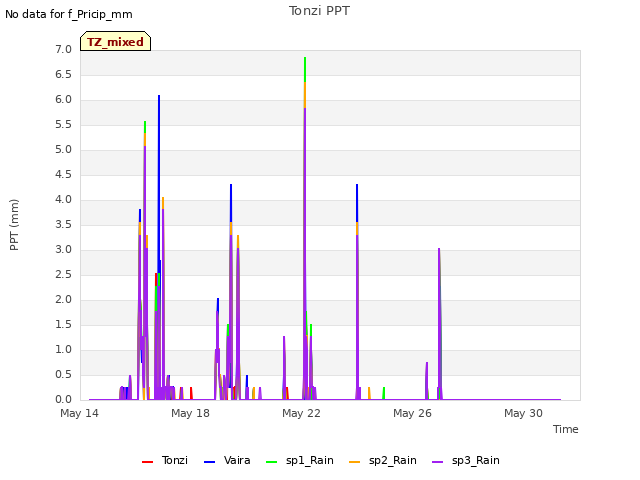Screen dimensions: 640x480
Task: Click the blue Vaira legend color marker
Action: pos(209,462)
